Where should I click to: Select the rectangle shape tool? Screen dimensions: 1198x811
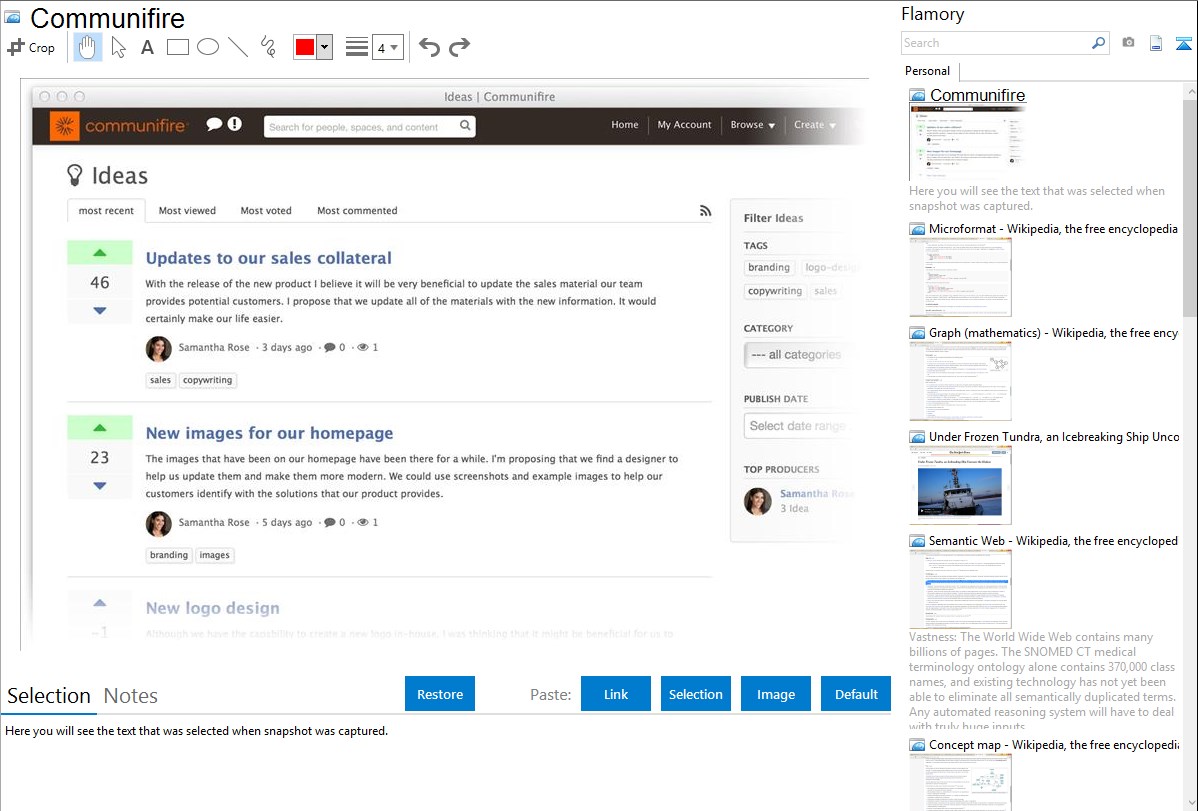tap(178, 47)
